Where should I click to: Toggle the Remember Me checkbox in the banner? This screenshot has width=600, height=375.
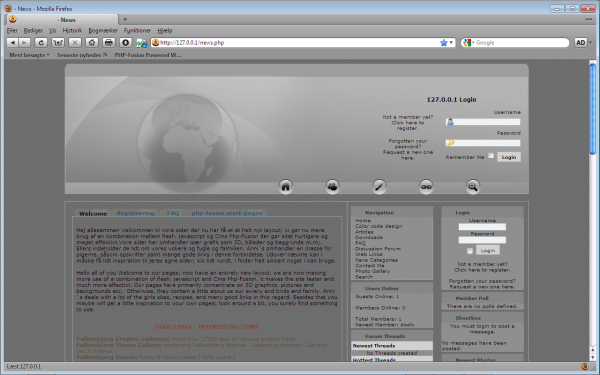coord(491,156)
